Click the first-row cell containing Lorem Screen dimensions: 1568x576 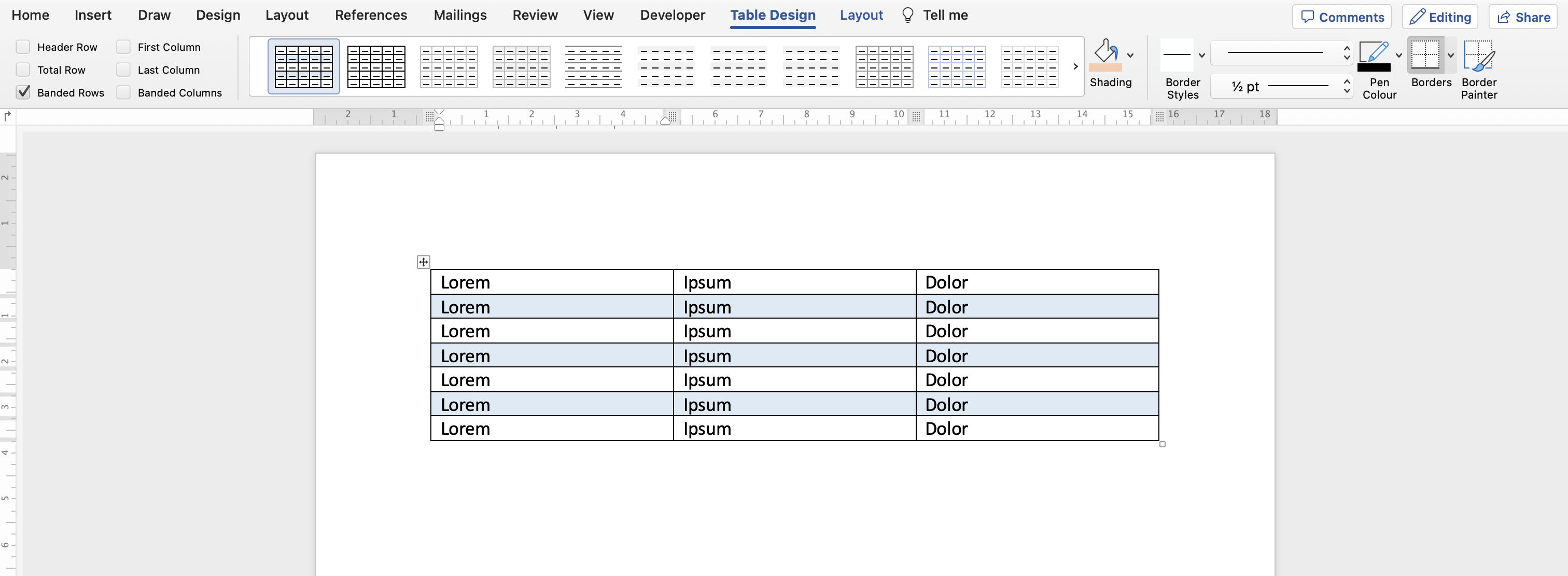click(552, 282)
